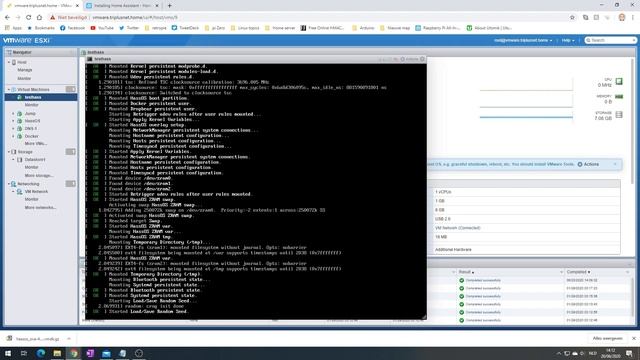Click the ESXi Search field
640x360 pixels.
pos(610,40)
